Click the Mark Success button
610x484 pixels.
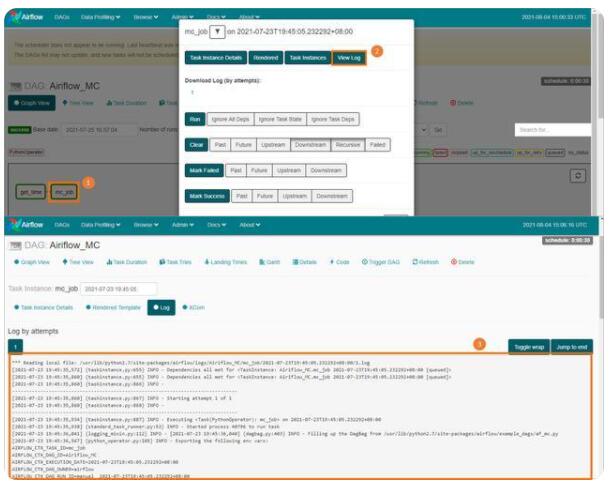point(207,196)
